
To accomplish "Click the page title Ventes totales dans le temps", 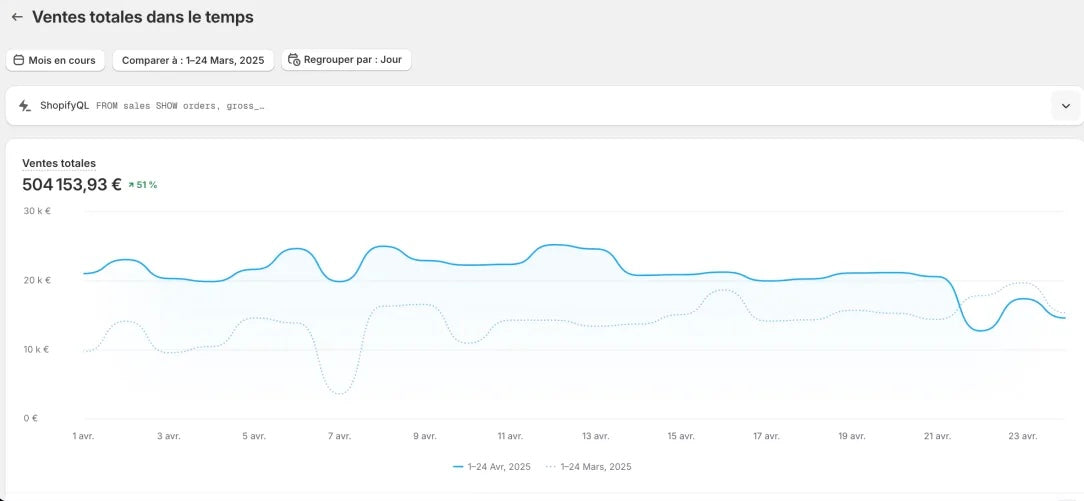I will pos(143,17).
